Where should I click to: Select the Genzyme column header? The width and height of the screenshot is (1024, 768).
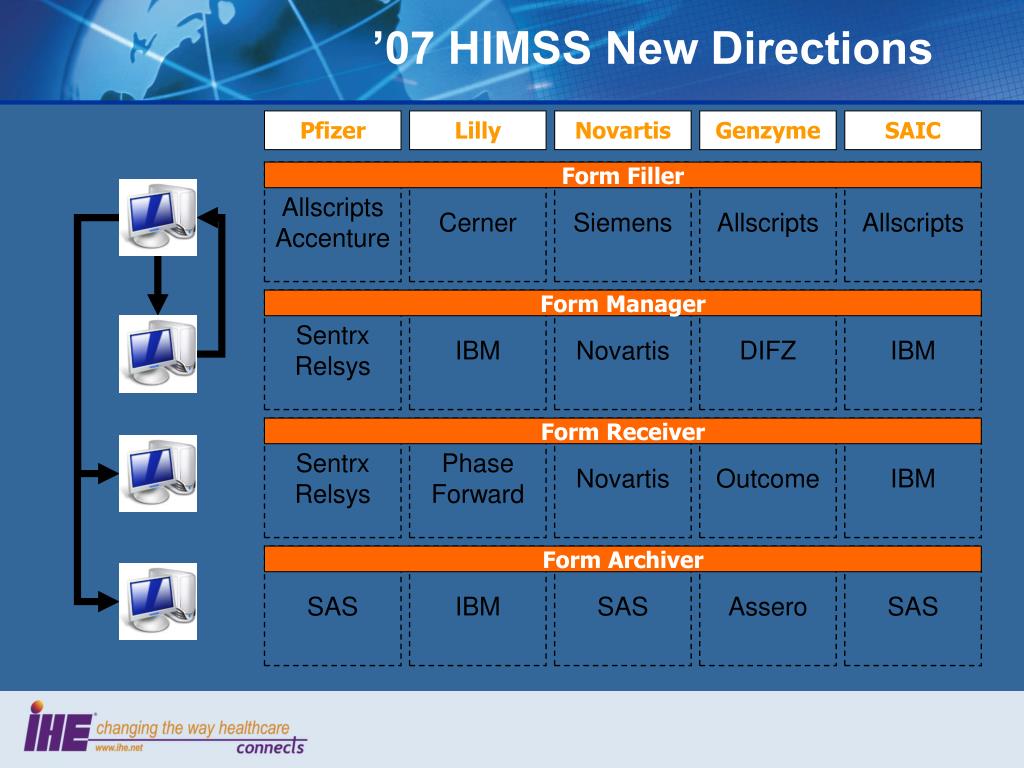tap(767, 131)
